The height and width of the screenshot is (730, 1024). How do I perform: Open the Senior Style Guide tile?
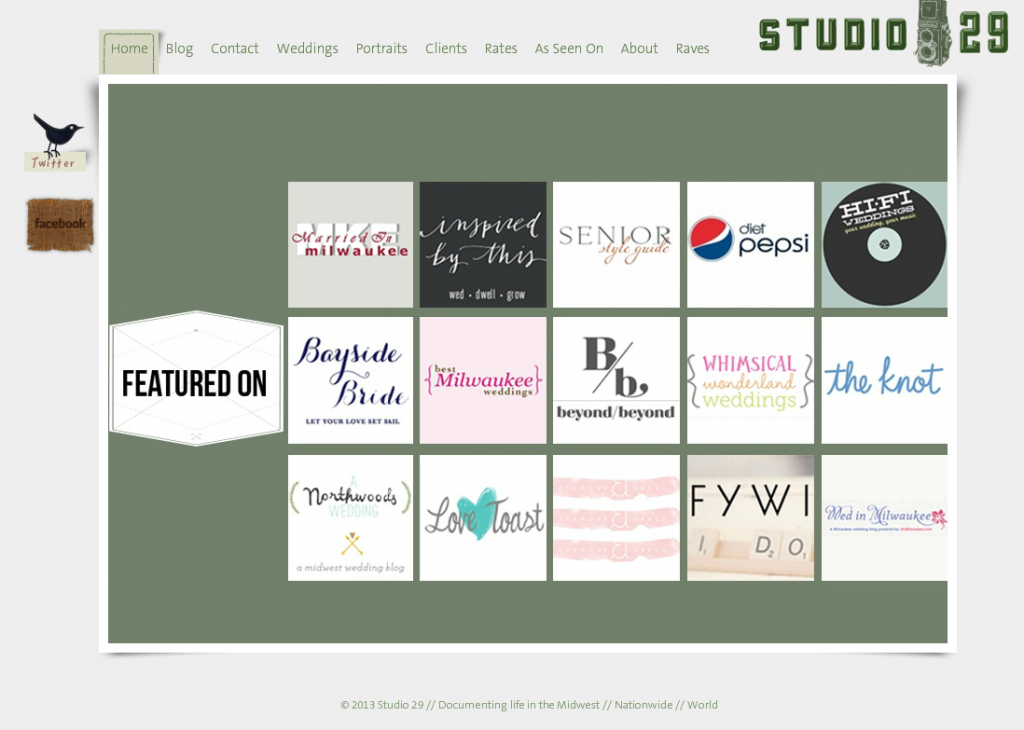[616, 245]
